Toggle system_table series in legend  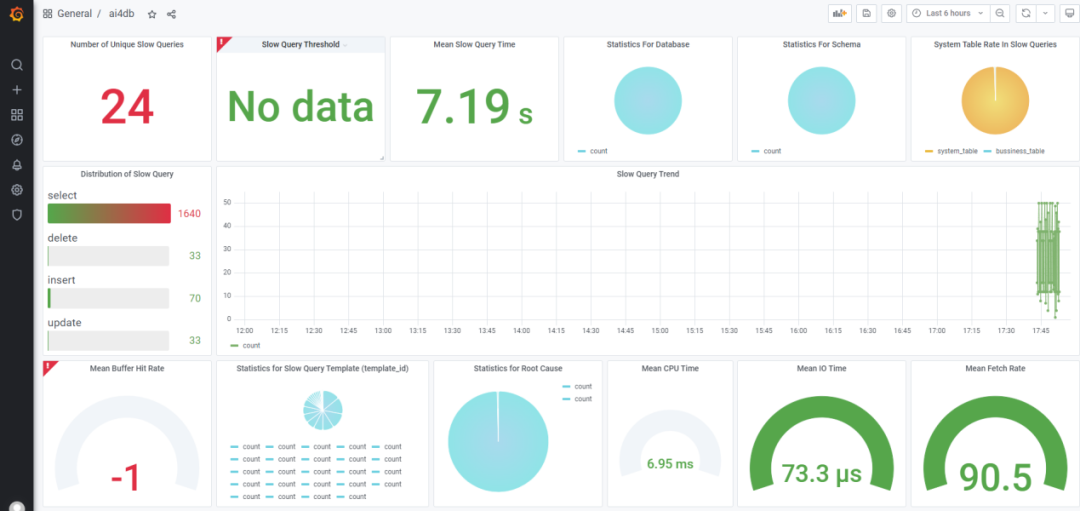(957, 151)
